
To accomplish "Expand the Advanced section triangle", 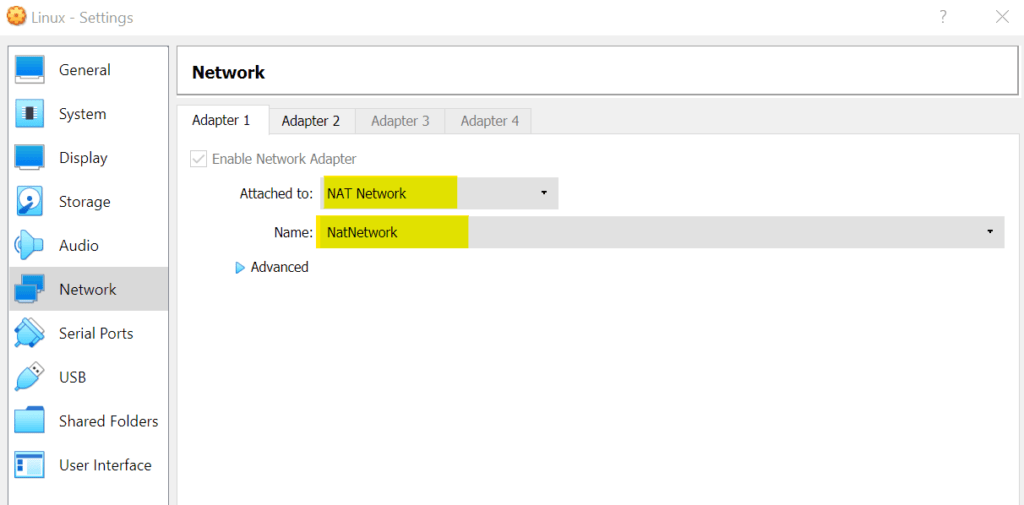I will tap(240, 267).
